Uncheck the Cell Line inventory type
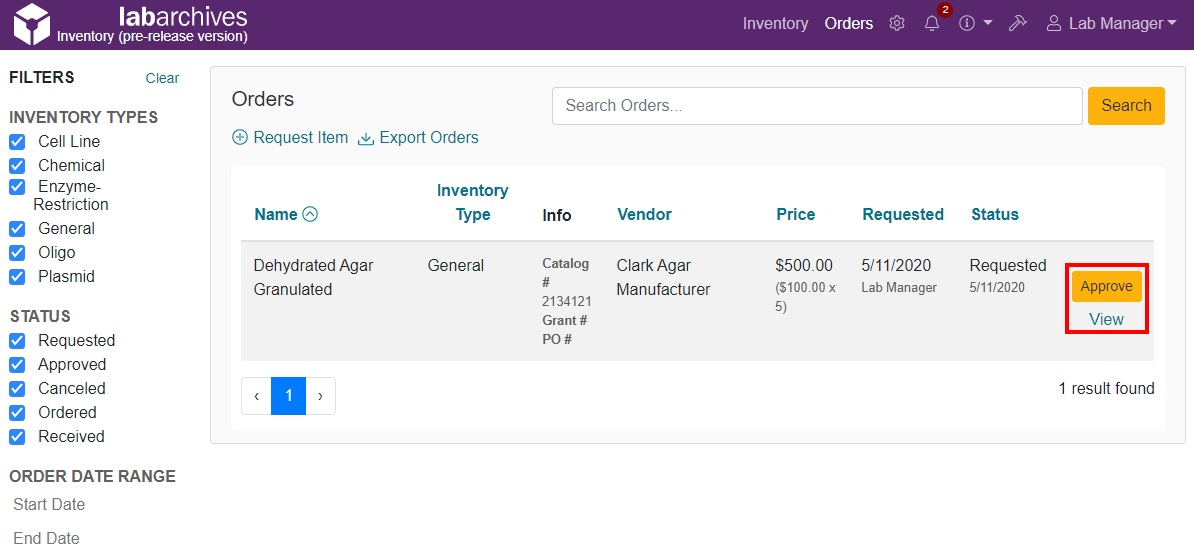 [x=17, y=142]
